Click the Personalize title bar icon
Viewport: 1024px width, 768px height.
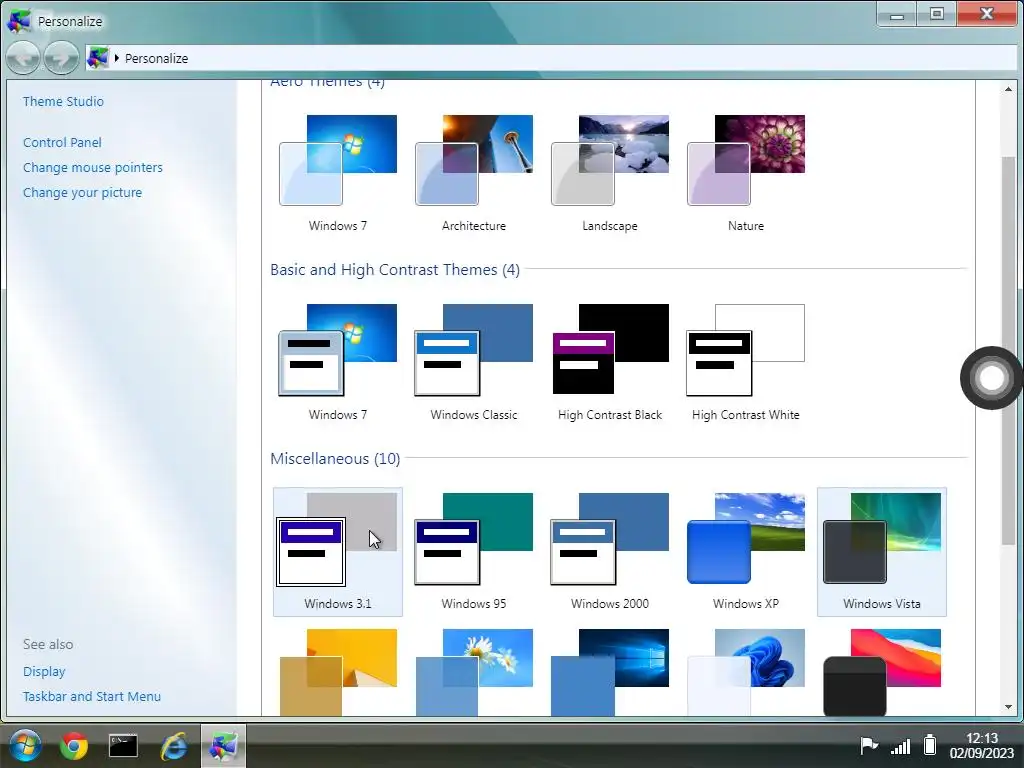[x=19, y=21]
